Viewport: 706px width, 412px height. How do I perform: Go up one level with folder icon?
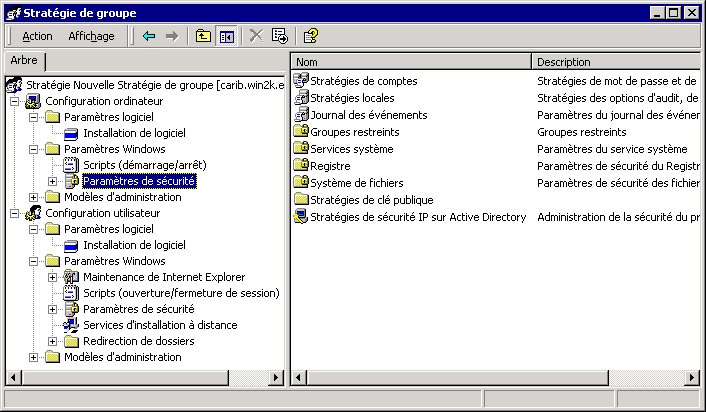click(204, 36)
